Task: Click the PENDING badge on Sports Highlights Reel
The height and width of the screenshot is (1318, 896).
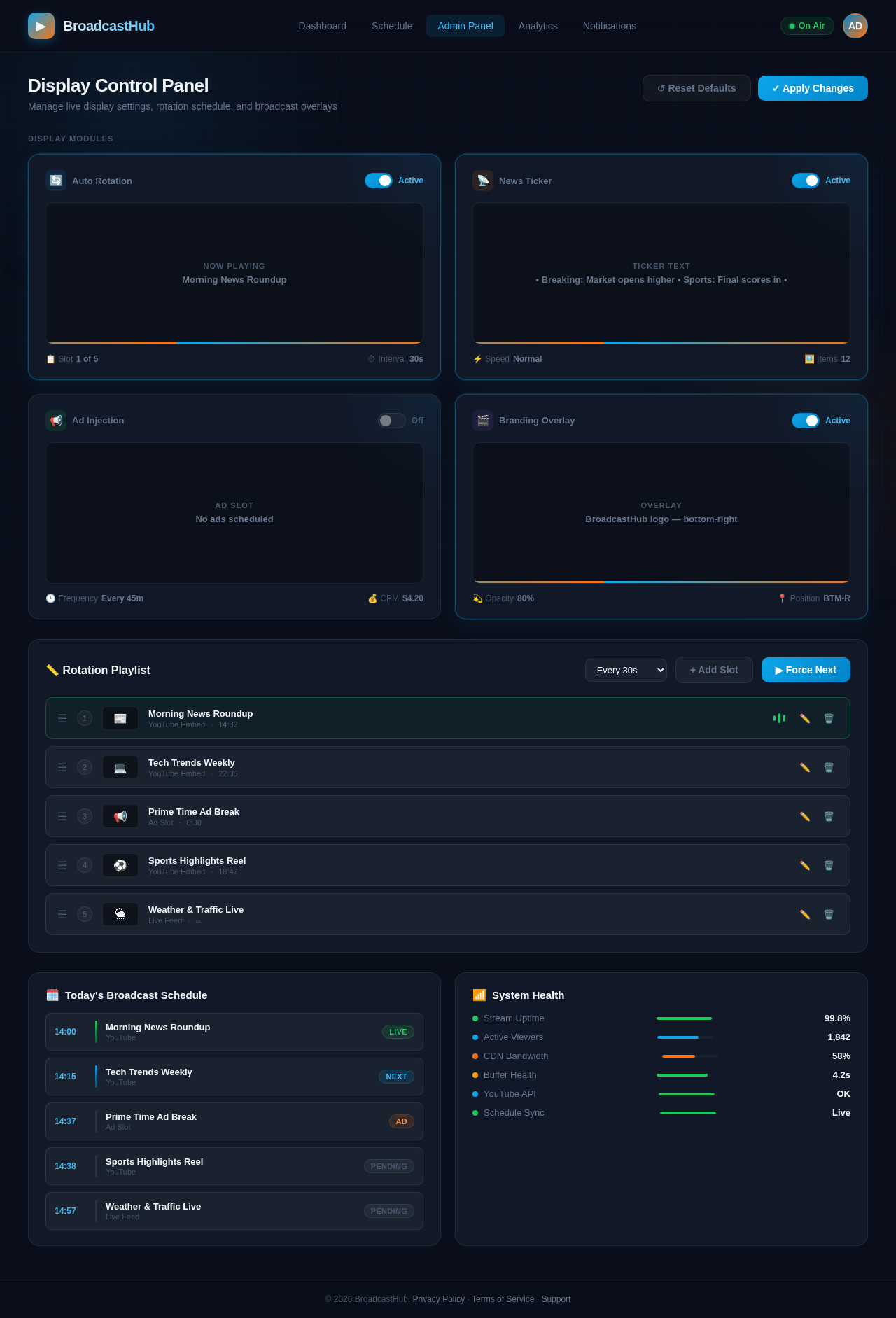Action: 389,1166
